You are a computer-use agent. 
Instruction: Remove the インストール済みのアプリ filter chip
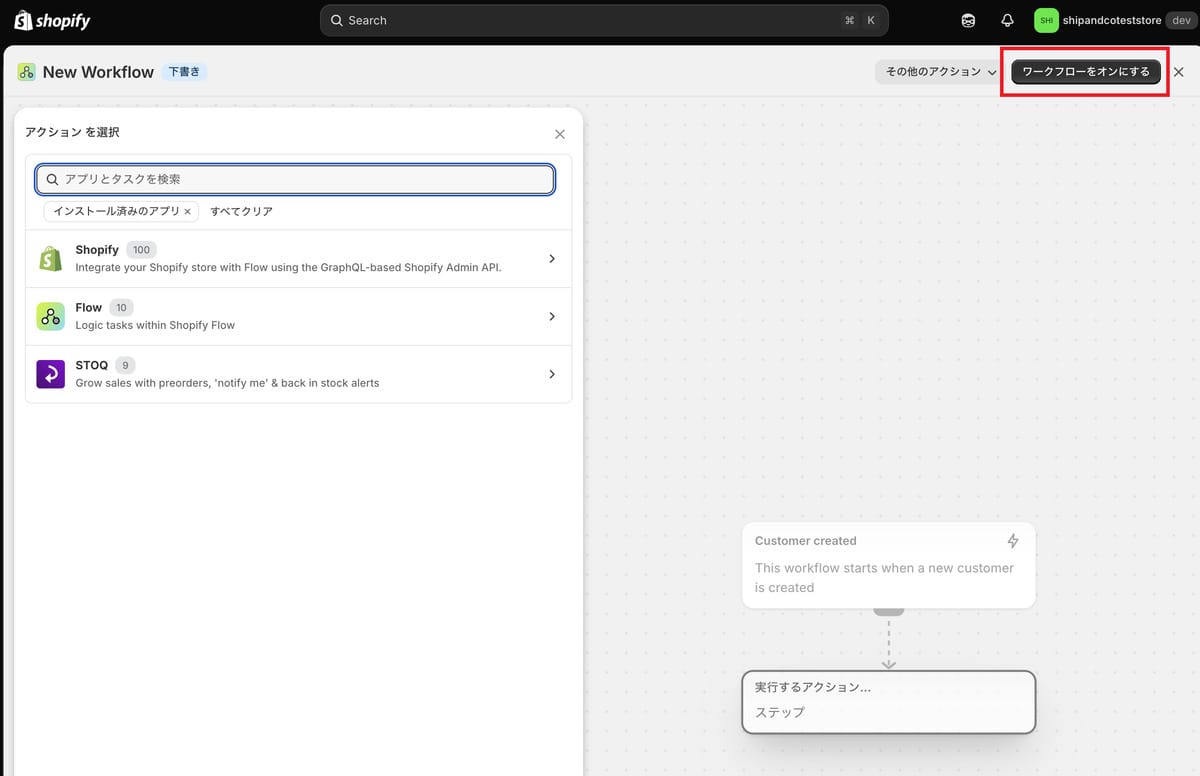[x=187, y=212]
